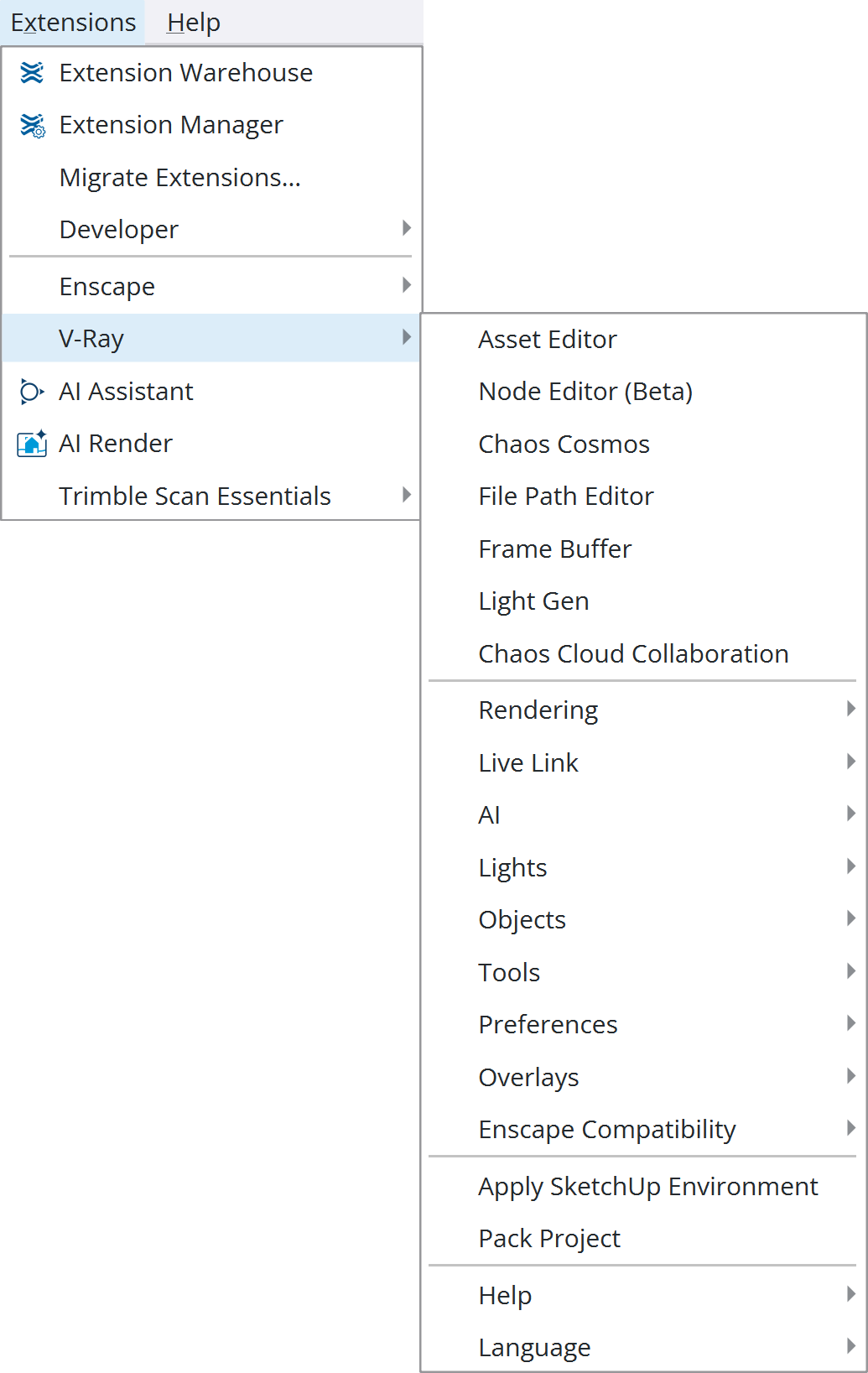Click the Language label text
Viewport: 868px width, 1373px height.
[x=534, y=1348]
